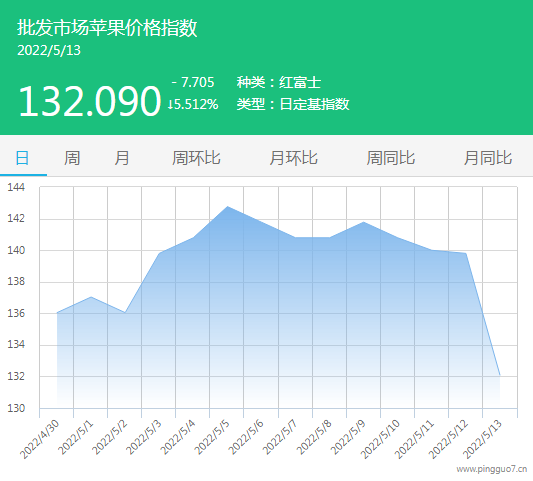533x481 pixels.
Task: Click the ↓5.512% percentage change indicator
Action: (193, 104)
